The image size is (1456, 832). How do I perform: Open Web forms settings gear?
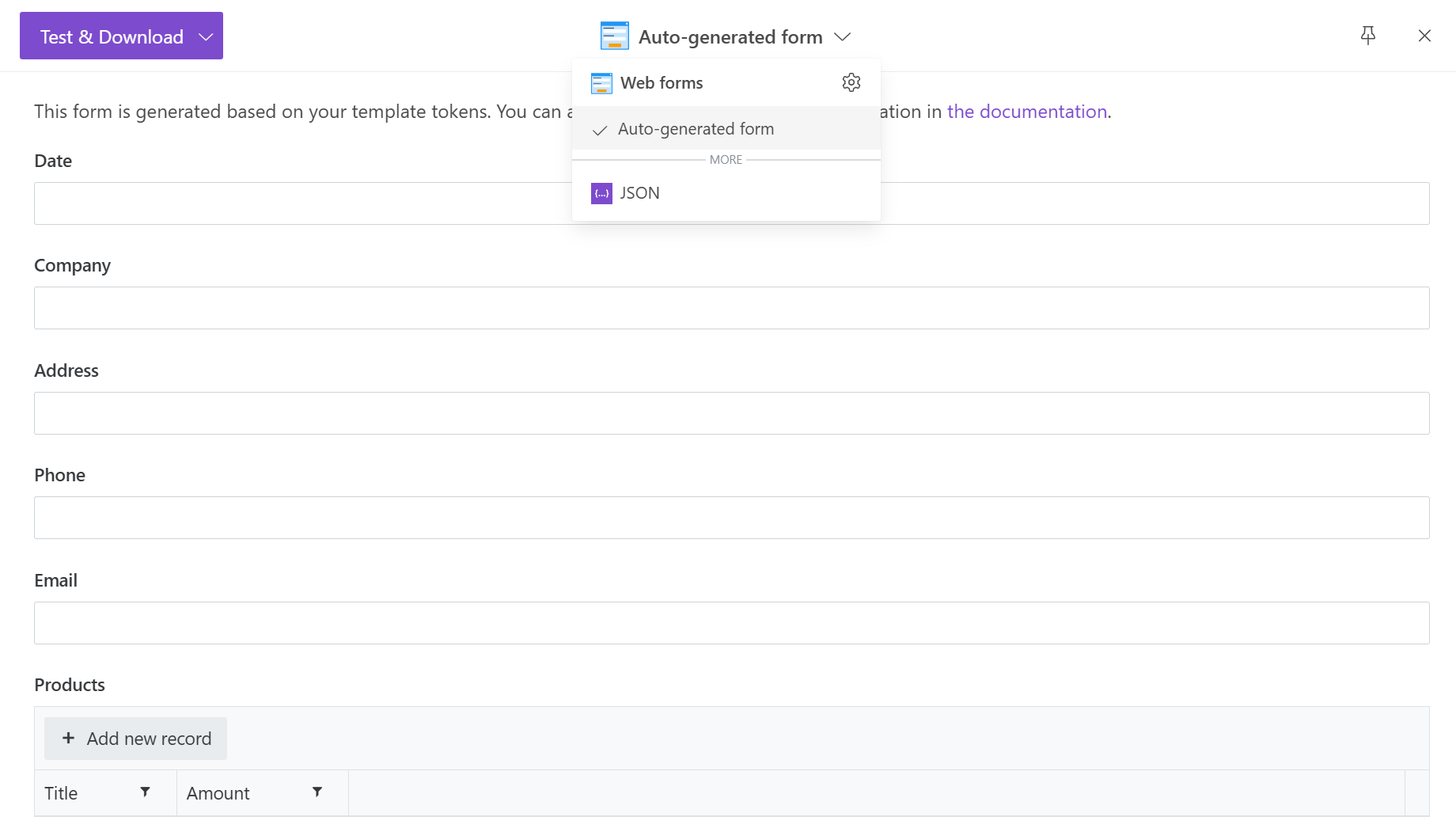point(851,82)
